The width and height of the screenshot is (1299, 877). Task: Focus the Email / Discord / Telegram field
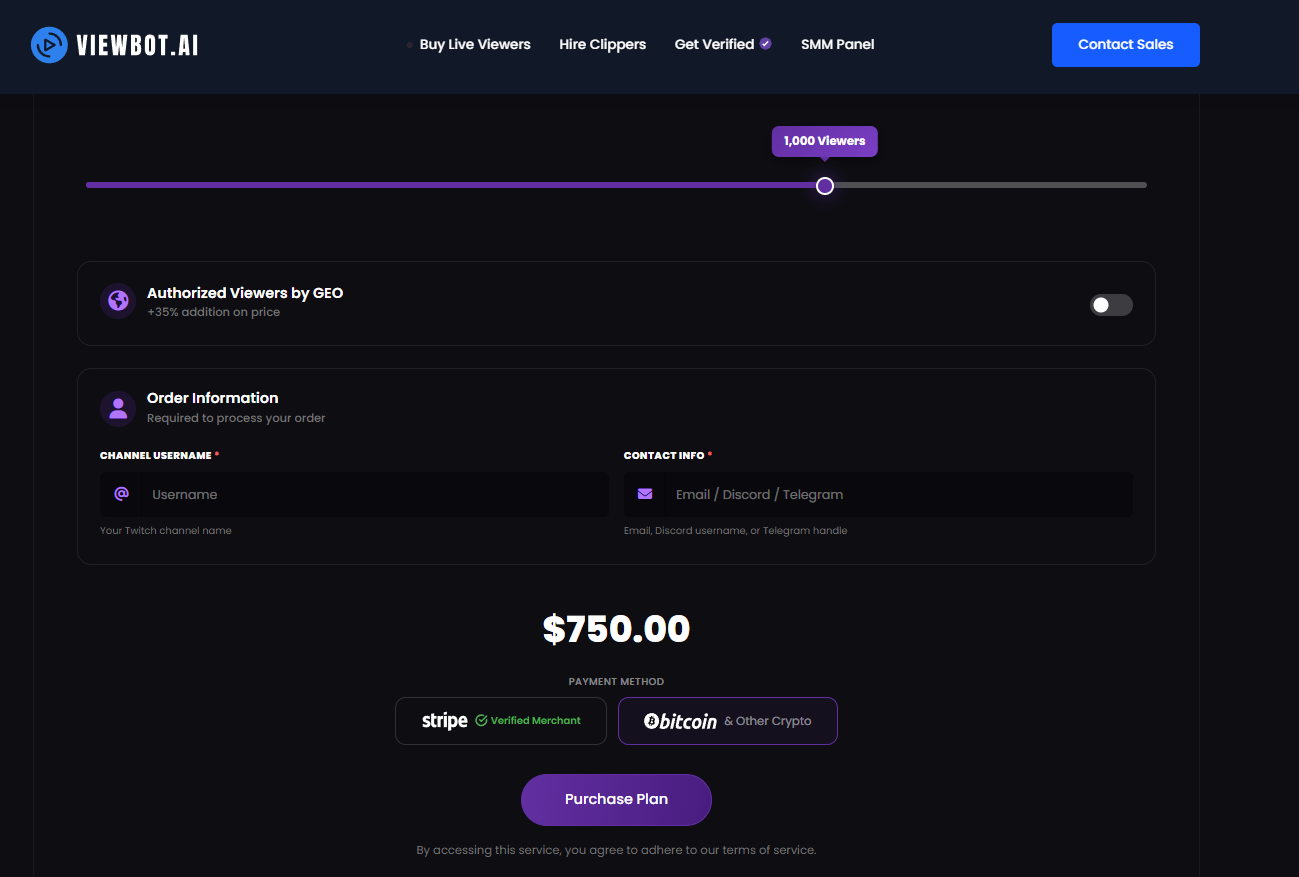tap(878, 494)
